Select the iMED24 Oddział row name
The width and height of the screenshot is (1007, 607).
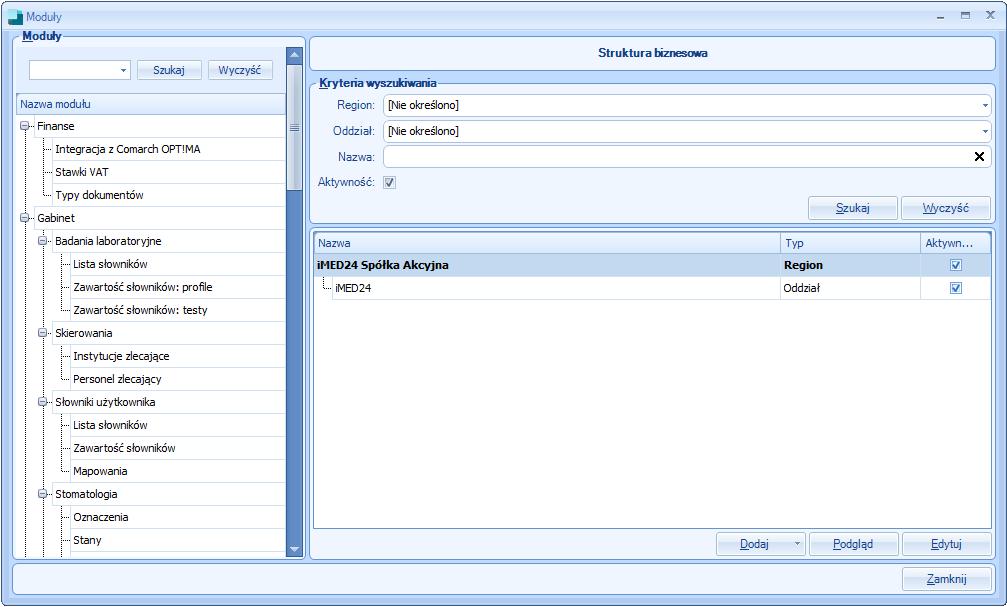click(x=353, y=288)
